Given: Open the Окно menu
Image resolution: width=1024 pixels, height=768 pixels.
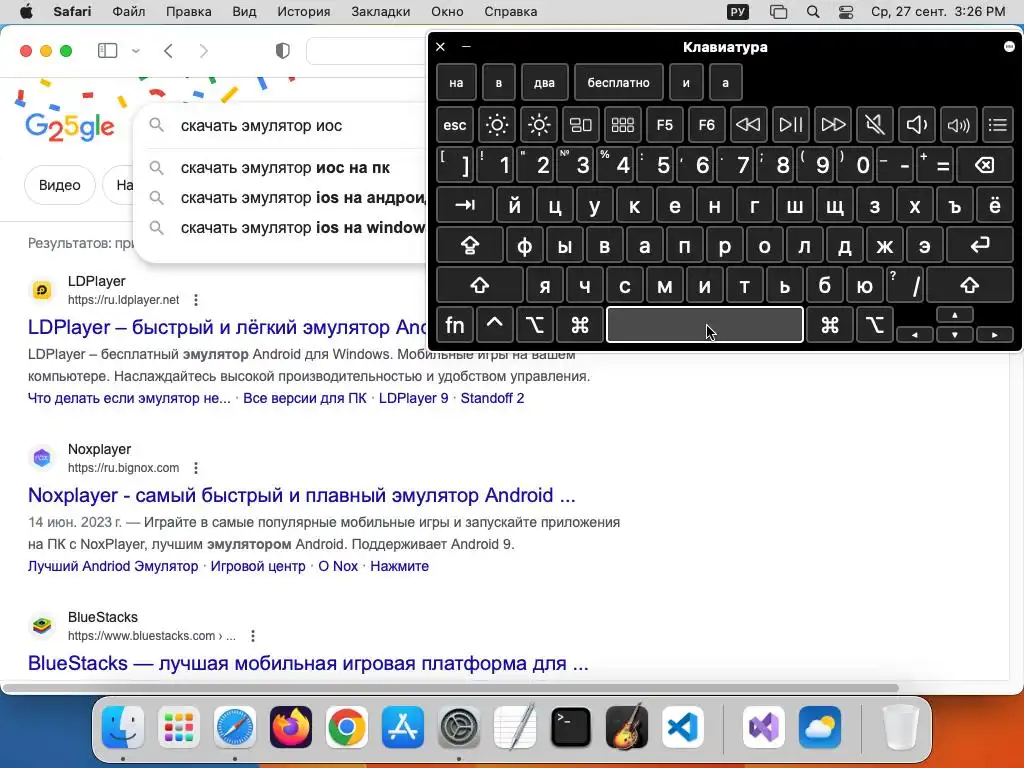Looking at the screenshot, I should coord(447,12).
